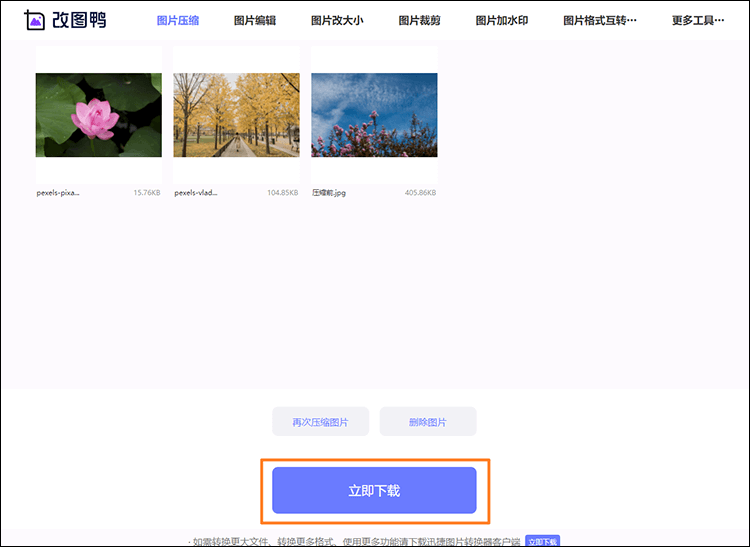Click the small 立即下载 client badge

[x=542, y=541]
